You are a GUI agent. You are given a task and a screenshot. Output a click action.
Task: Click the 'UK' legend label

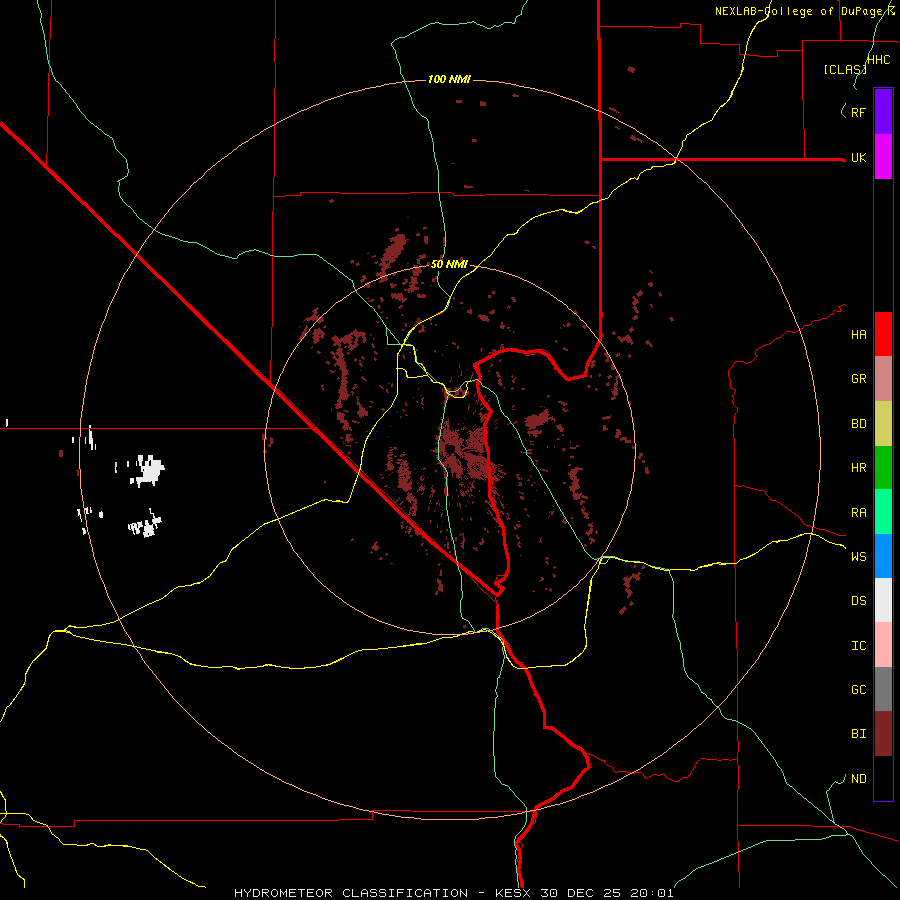coord(858,158)
